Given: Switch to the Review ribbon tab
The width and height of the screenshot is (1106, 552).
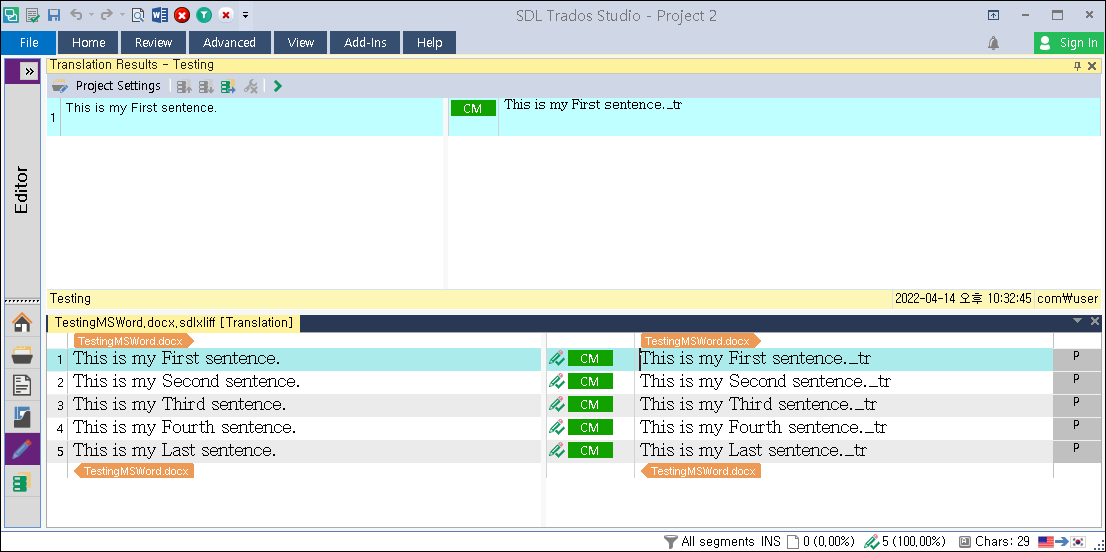Looking at the screenshot, I should point(154,42).
